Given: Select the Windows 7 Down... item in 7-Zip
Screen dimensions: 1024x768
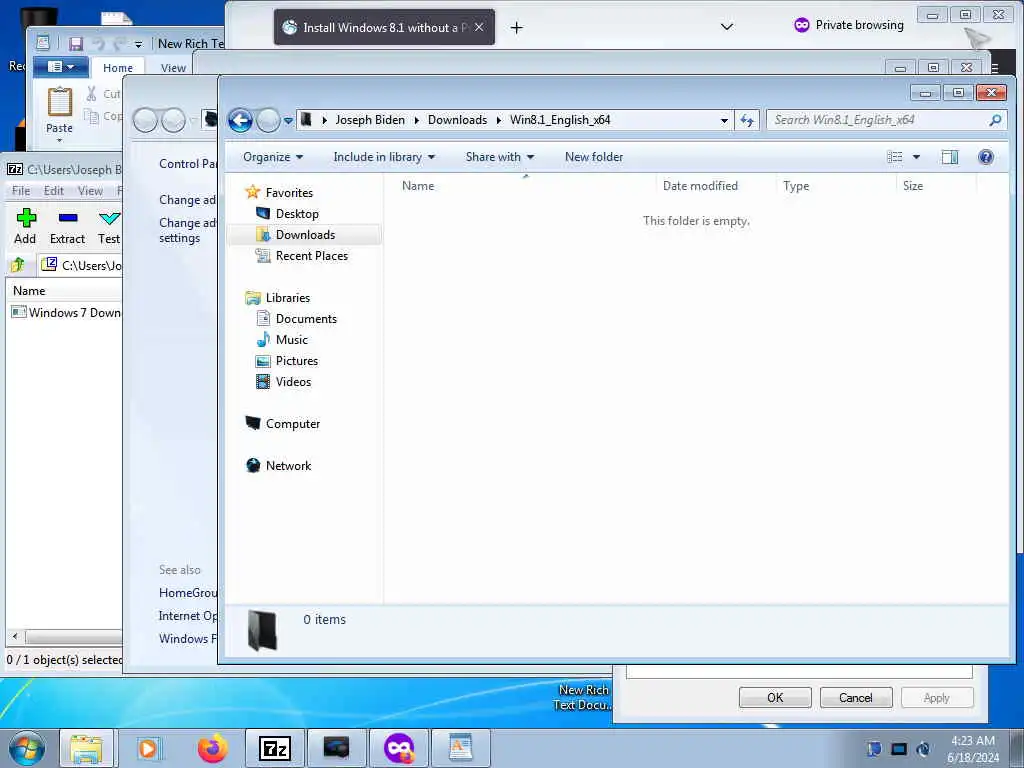Looking at the screenshot, I should coord(66,313).
